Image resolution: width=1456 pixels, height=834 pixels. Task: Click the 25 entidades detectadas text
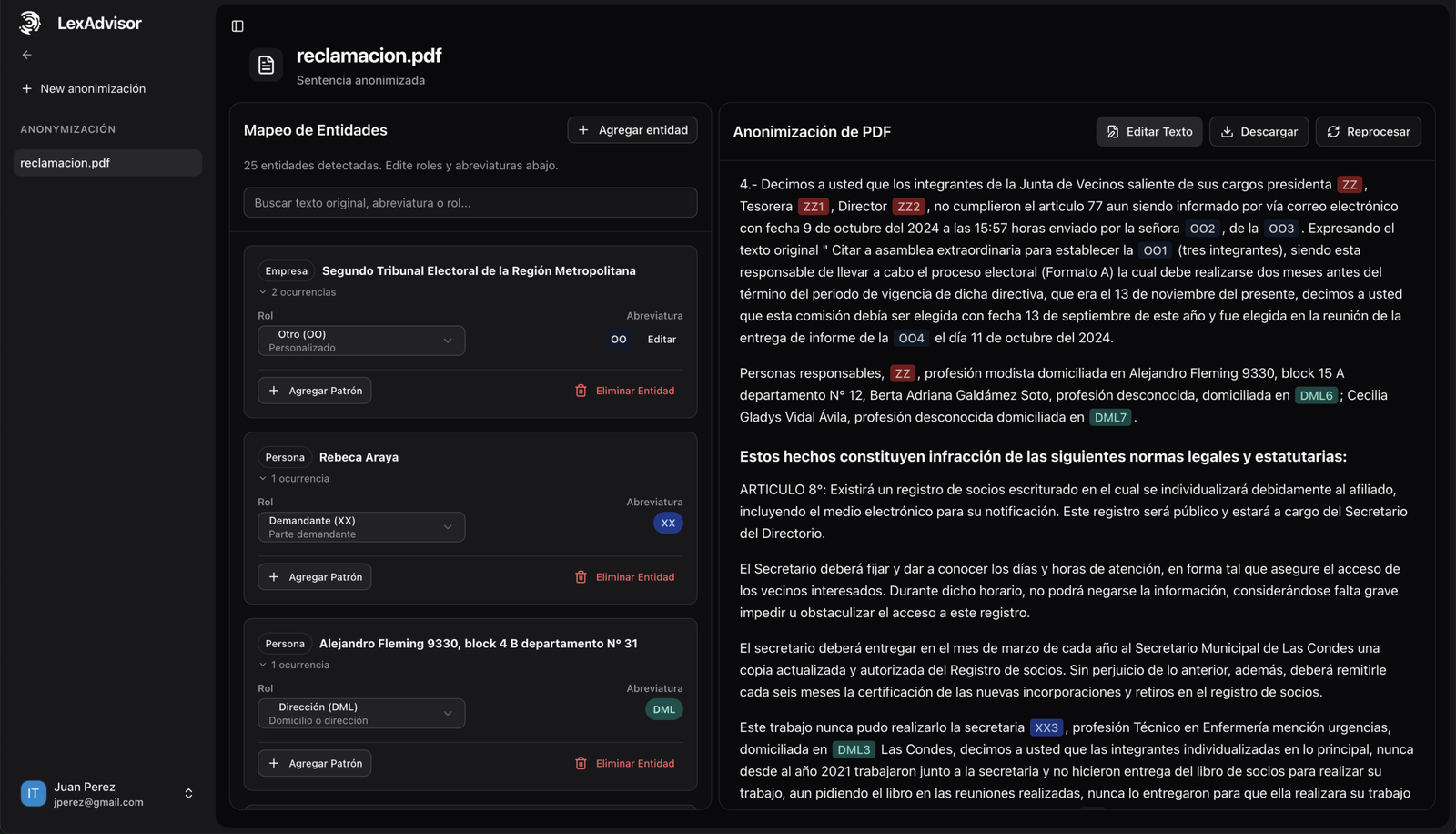[401, 166]
